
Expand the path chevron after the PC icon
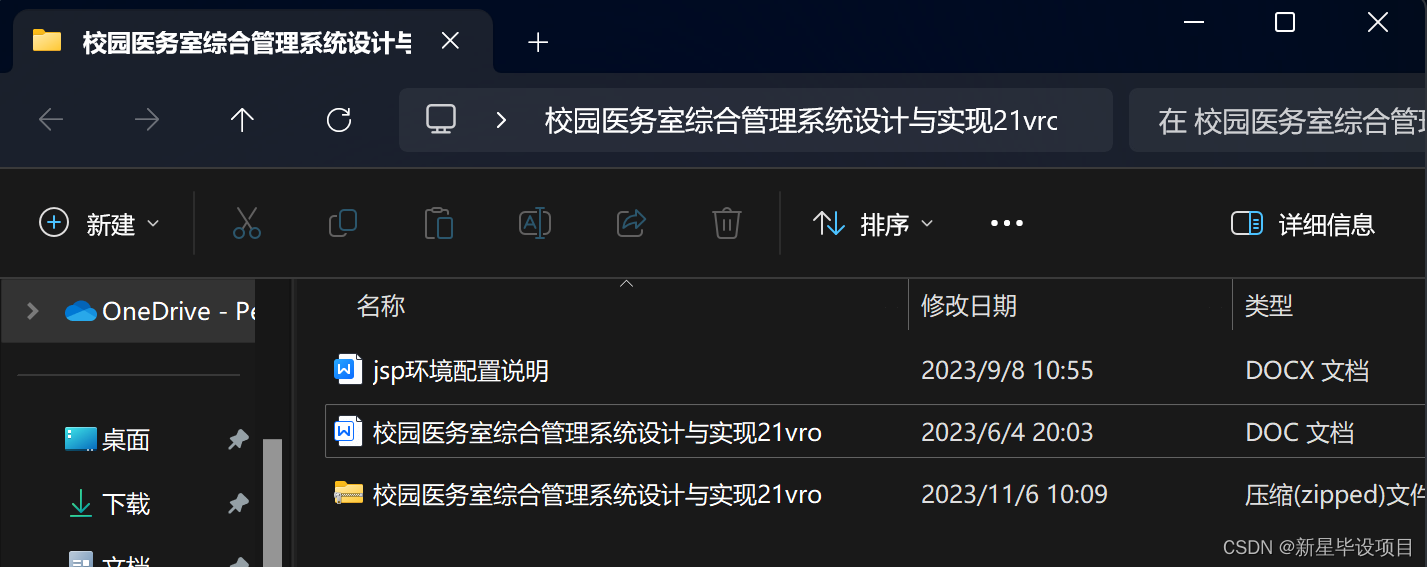[502, 121]
